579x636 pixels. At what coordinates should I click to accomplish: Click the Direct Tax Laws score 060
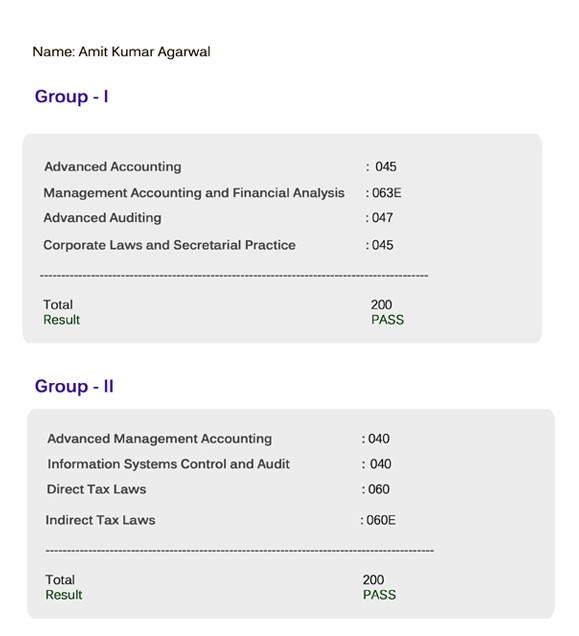379,489
